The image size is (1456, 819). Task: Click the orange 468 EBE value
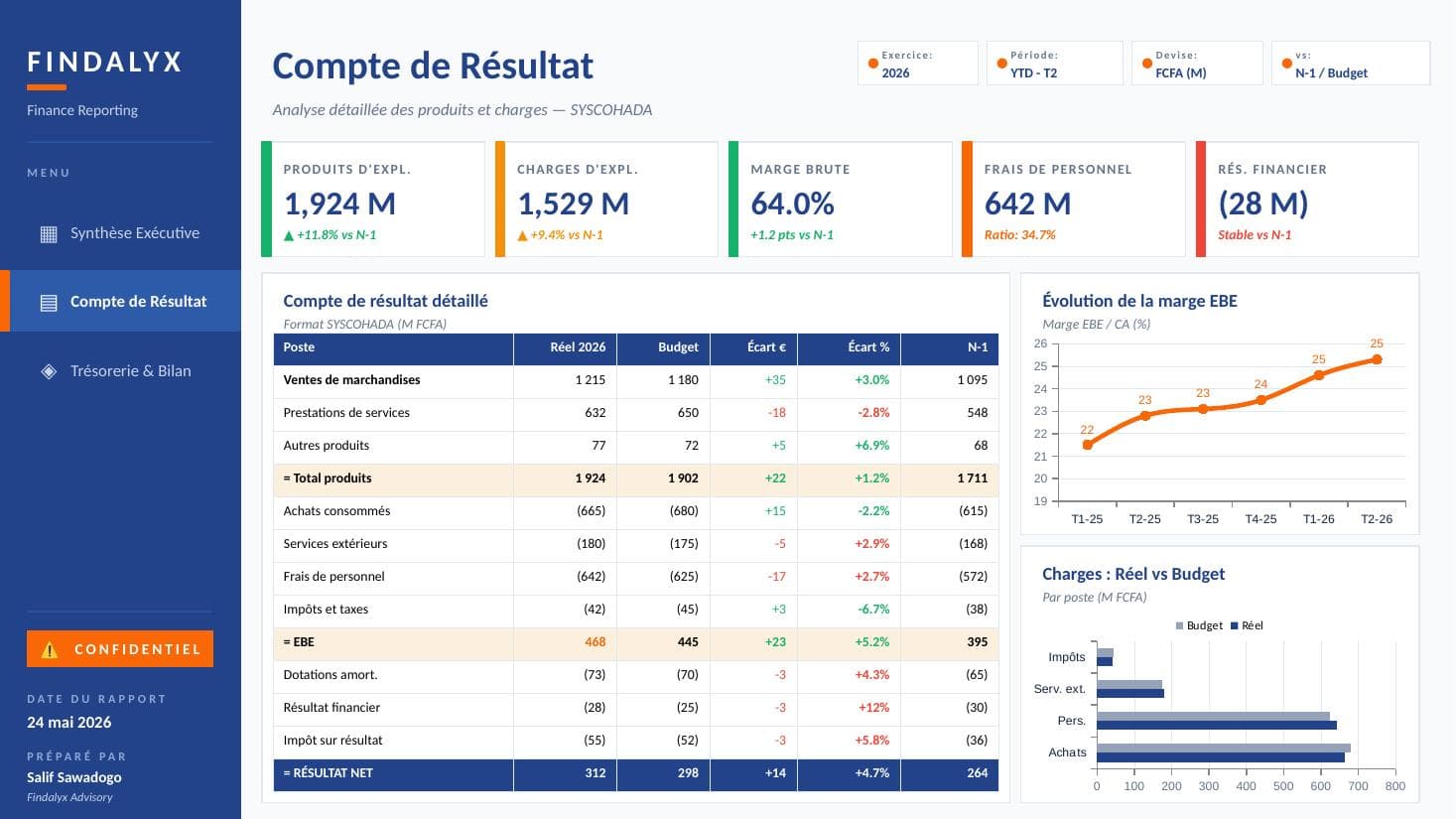pos(595,642)
